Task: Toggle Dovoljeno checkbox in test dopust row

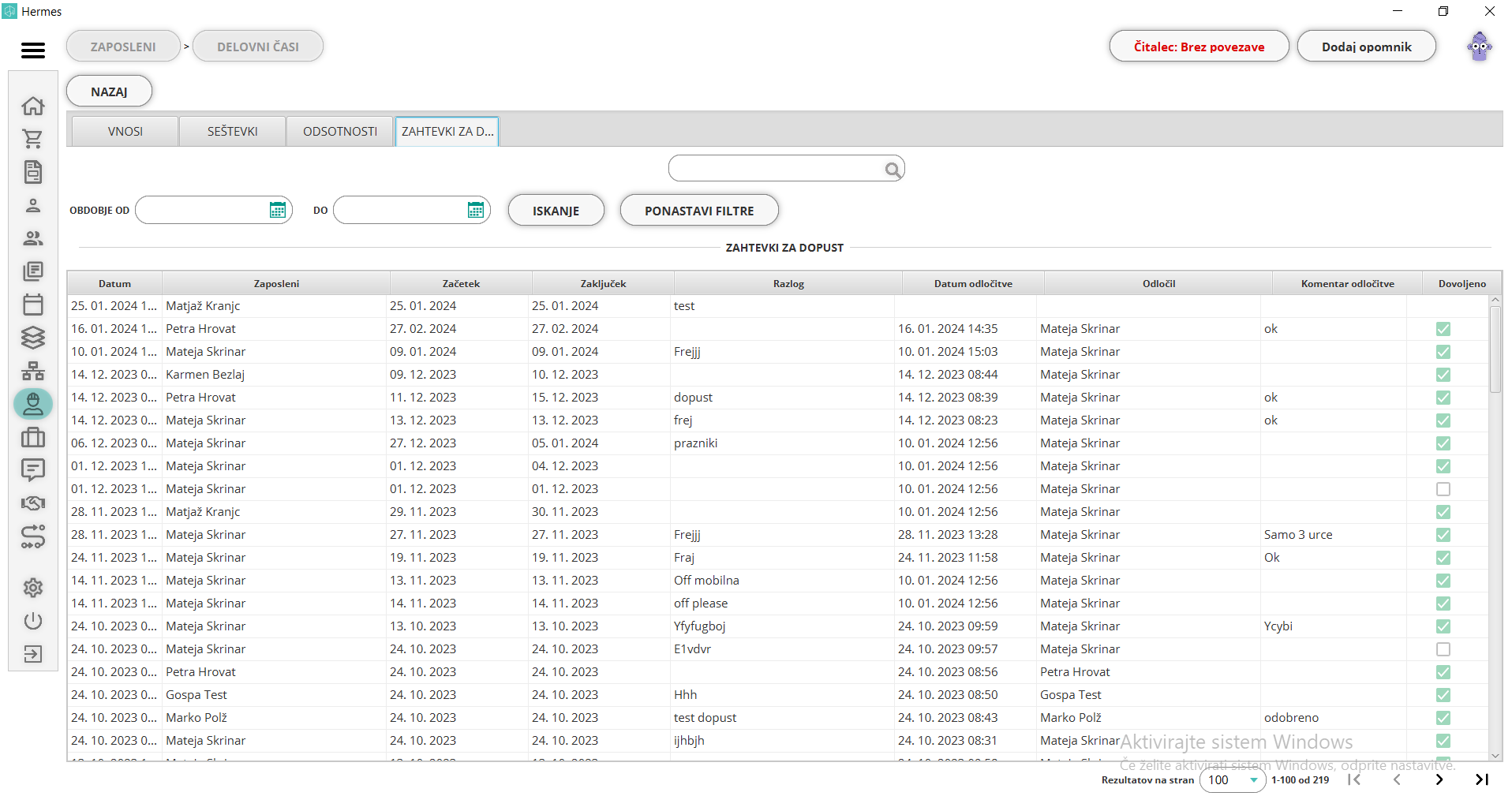Action: [x=1443, y=718]
